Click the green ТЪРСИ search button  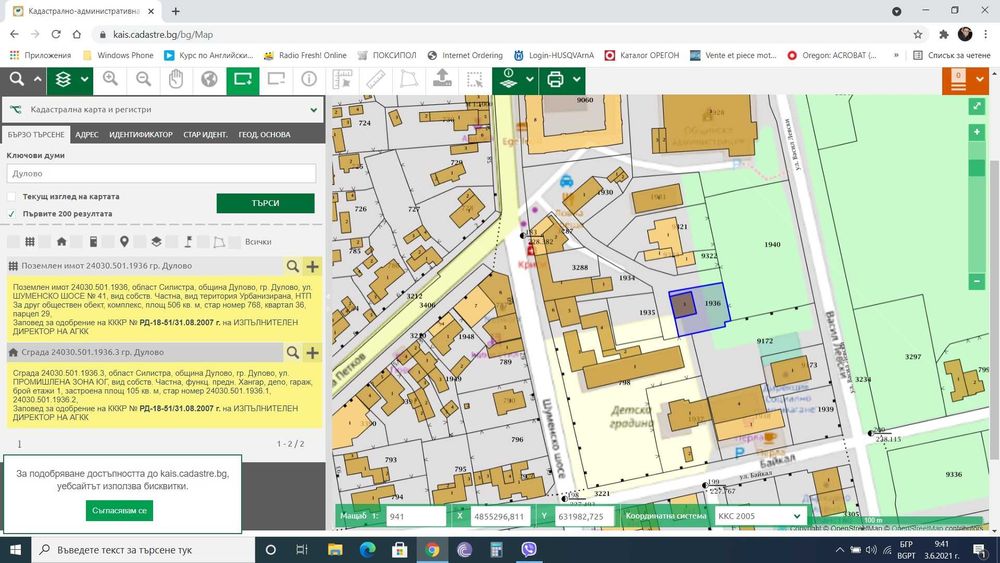click(x=265, y=203)
